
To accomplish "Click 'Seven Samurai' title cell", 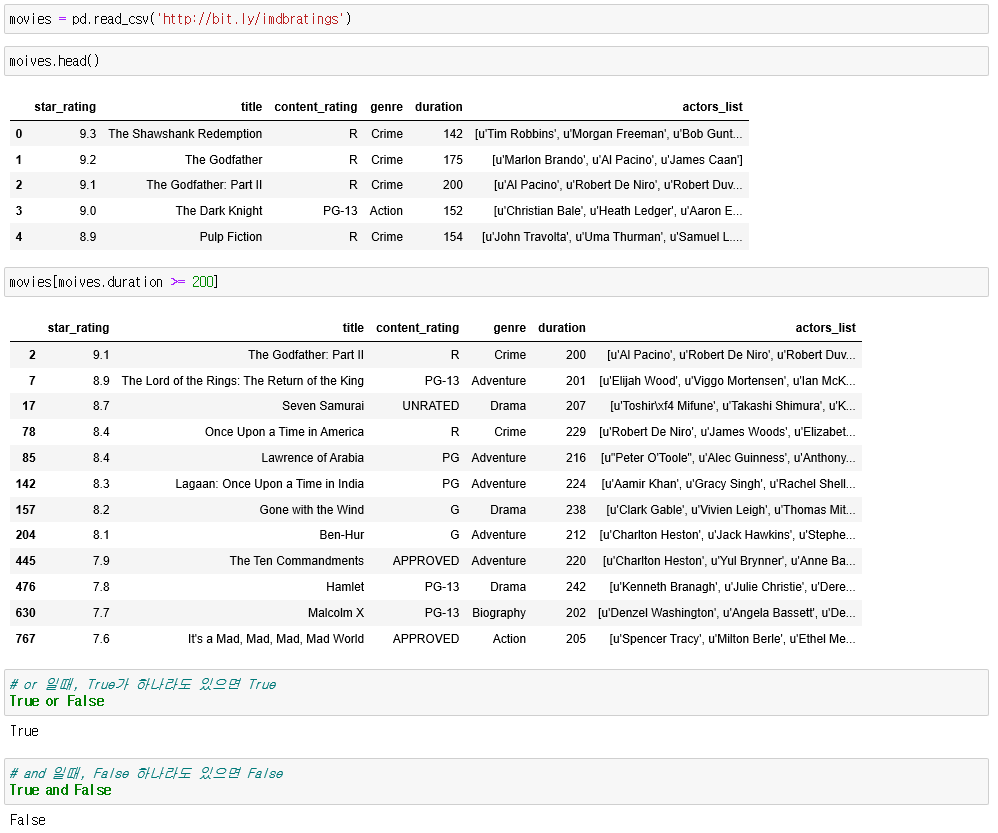I will 323,406.
